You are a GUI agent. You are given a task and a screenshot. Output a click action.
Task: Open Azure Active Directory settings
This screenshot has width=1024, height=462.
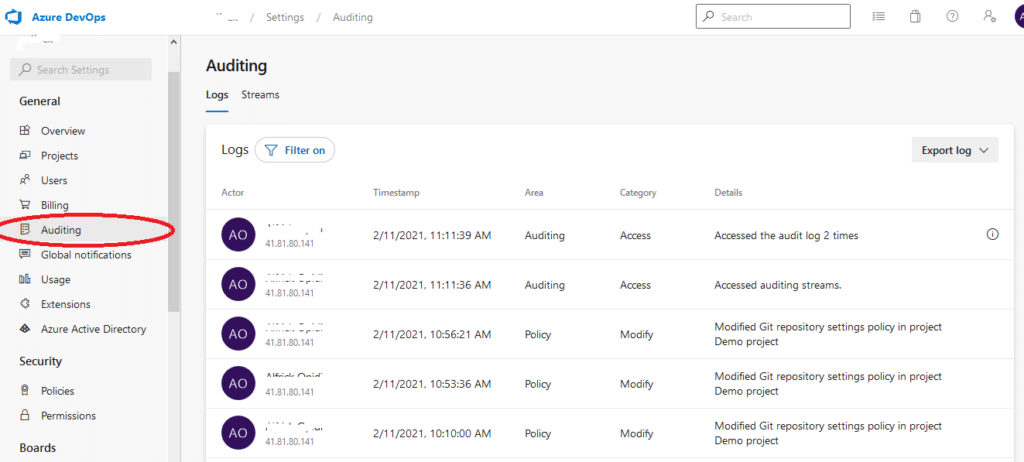pos(93,329)
